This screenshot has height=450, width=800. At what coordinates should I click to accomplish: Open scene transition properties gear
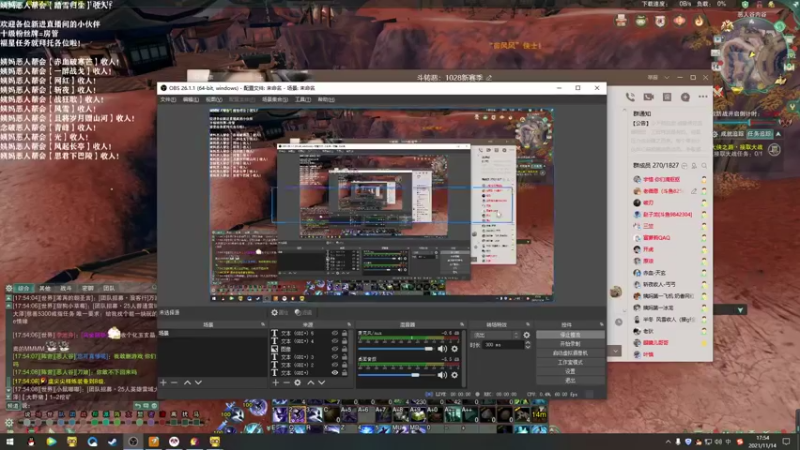point(527,335)
